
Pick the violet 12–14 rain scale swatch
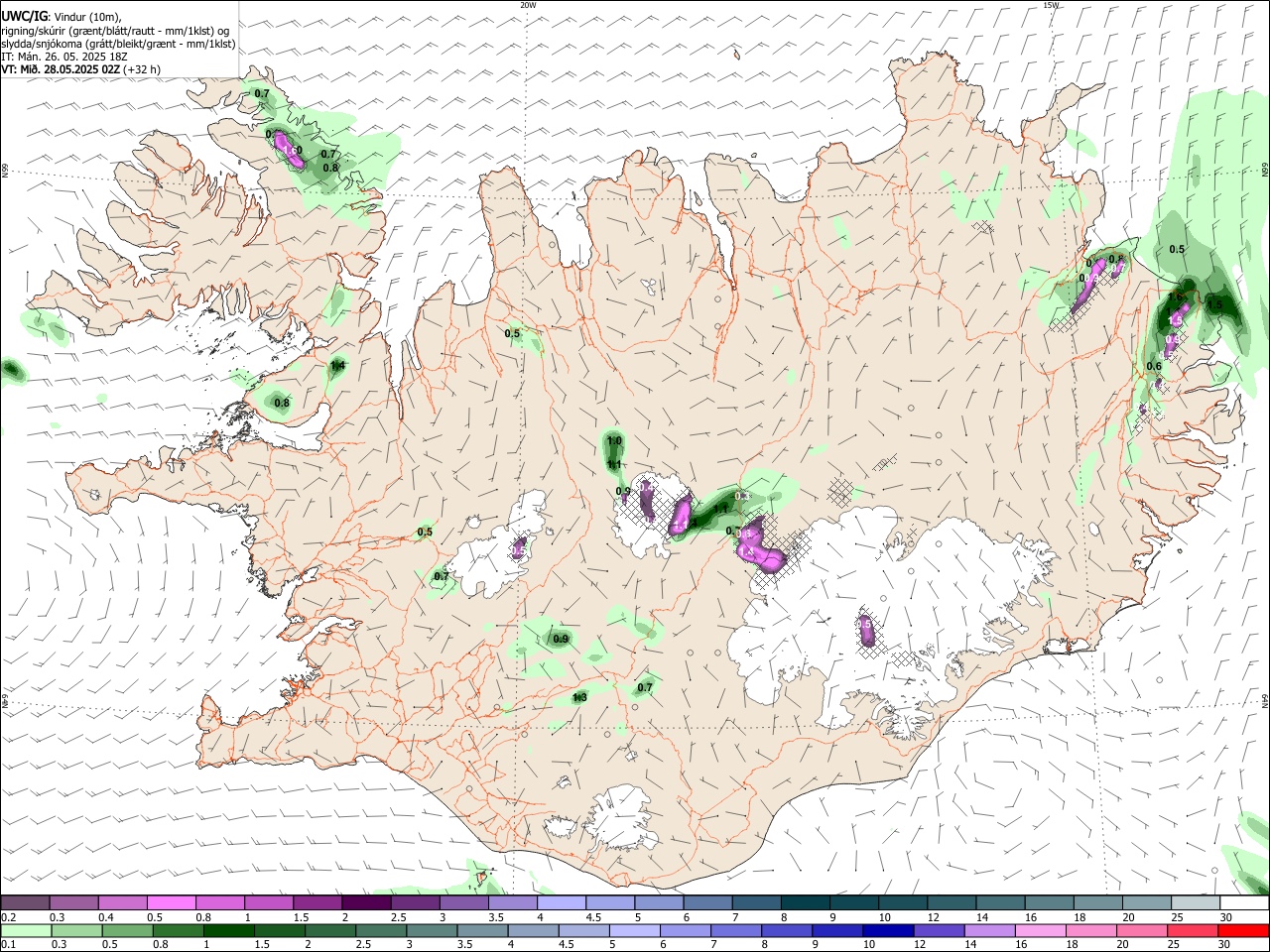coord(940,931)
